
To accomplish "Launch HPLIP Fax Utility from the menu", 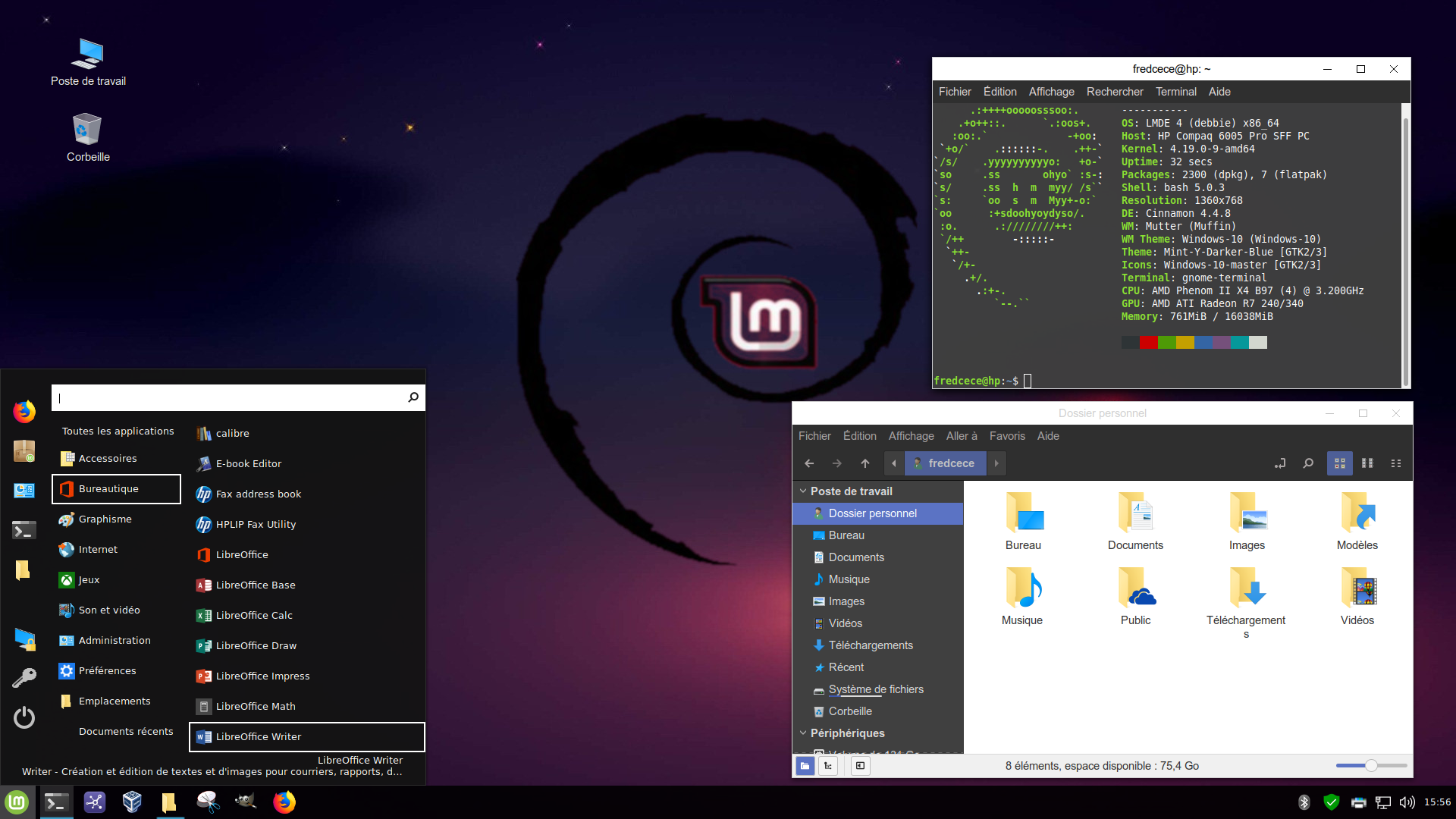I will (306, 525).
